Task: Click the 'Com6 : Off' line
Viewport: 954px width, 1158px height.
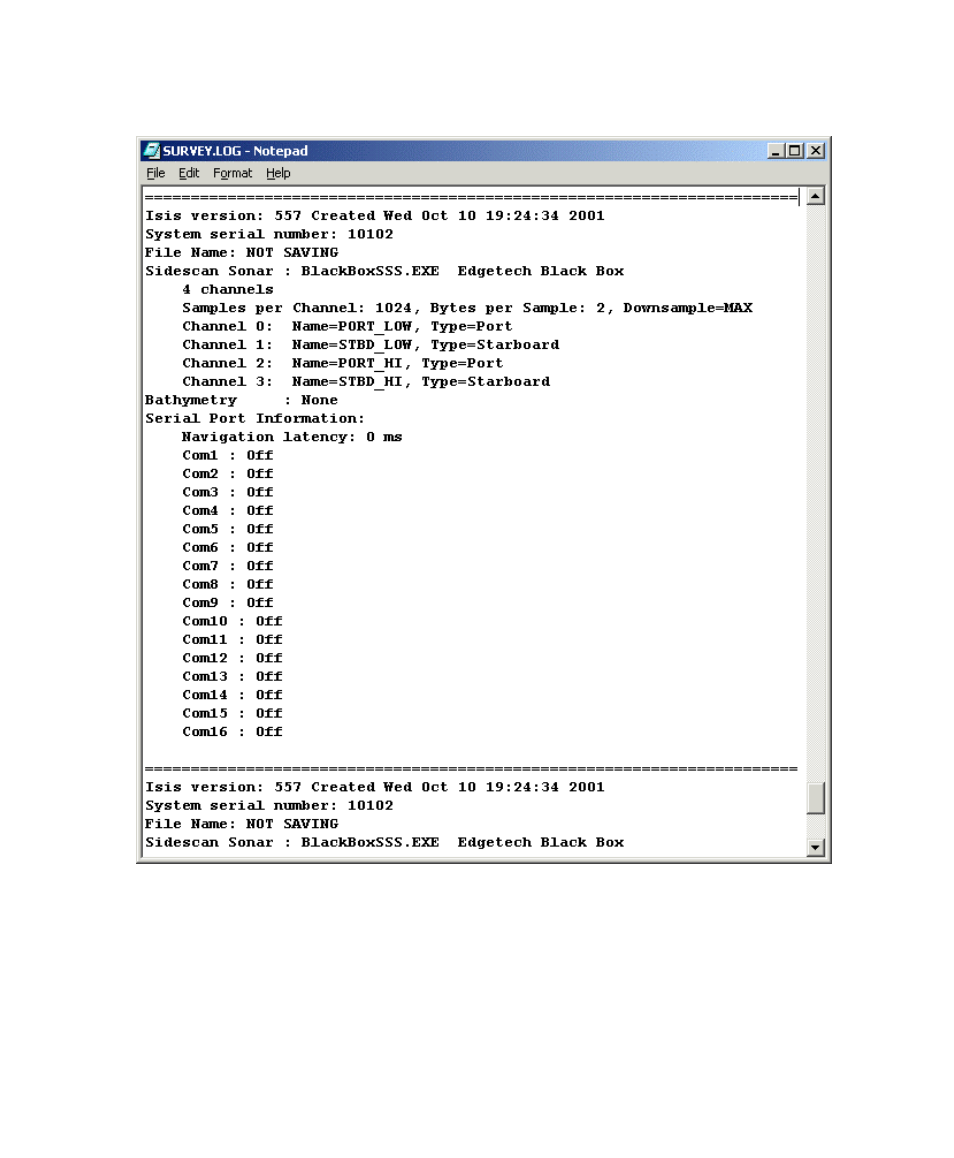Action: (227, 548)
